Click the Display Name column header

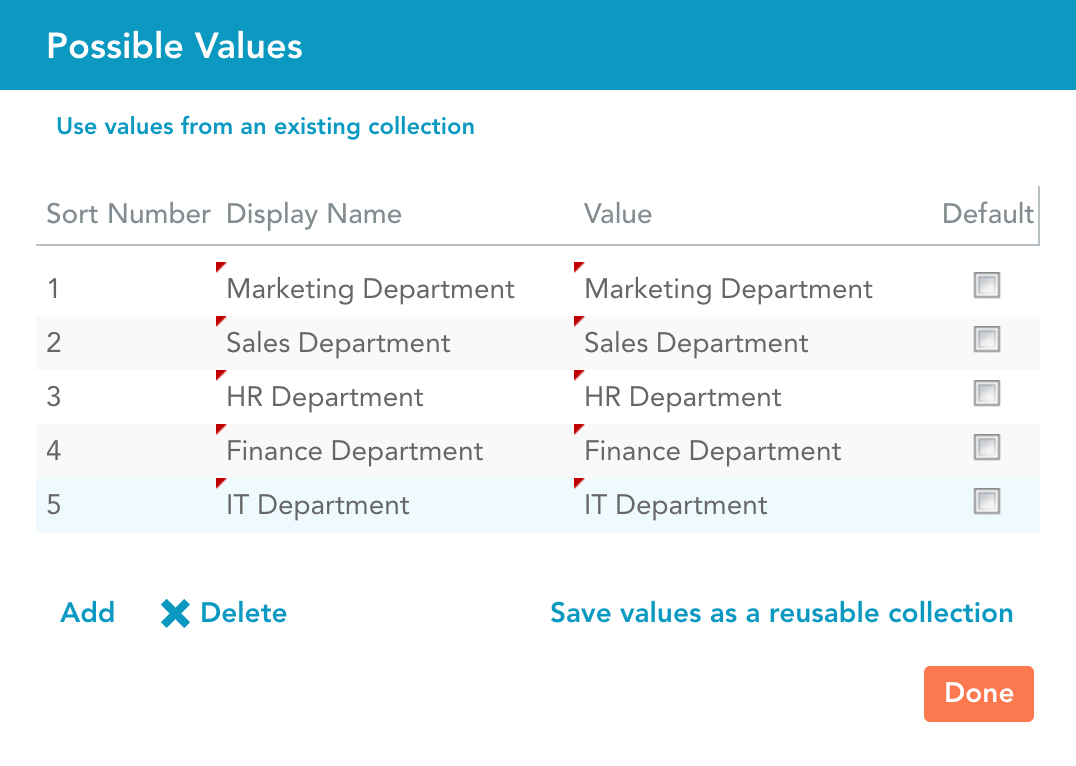(314, 214)
